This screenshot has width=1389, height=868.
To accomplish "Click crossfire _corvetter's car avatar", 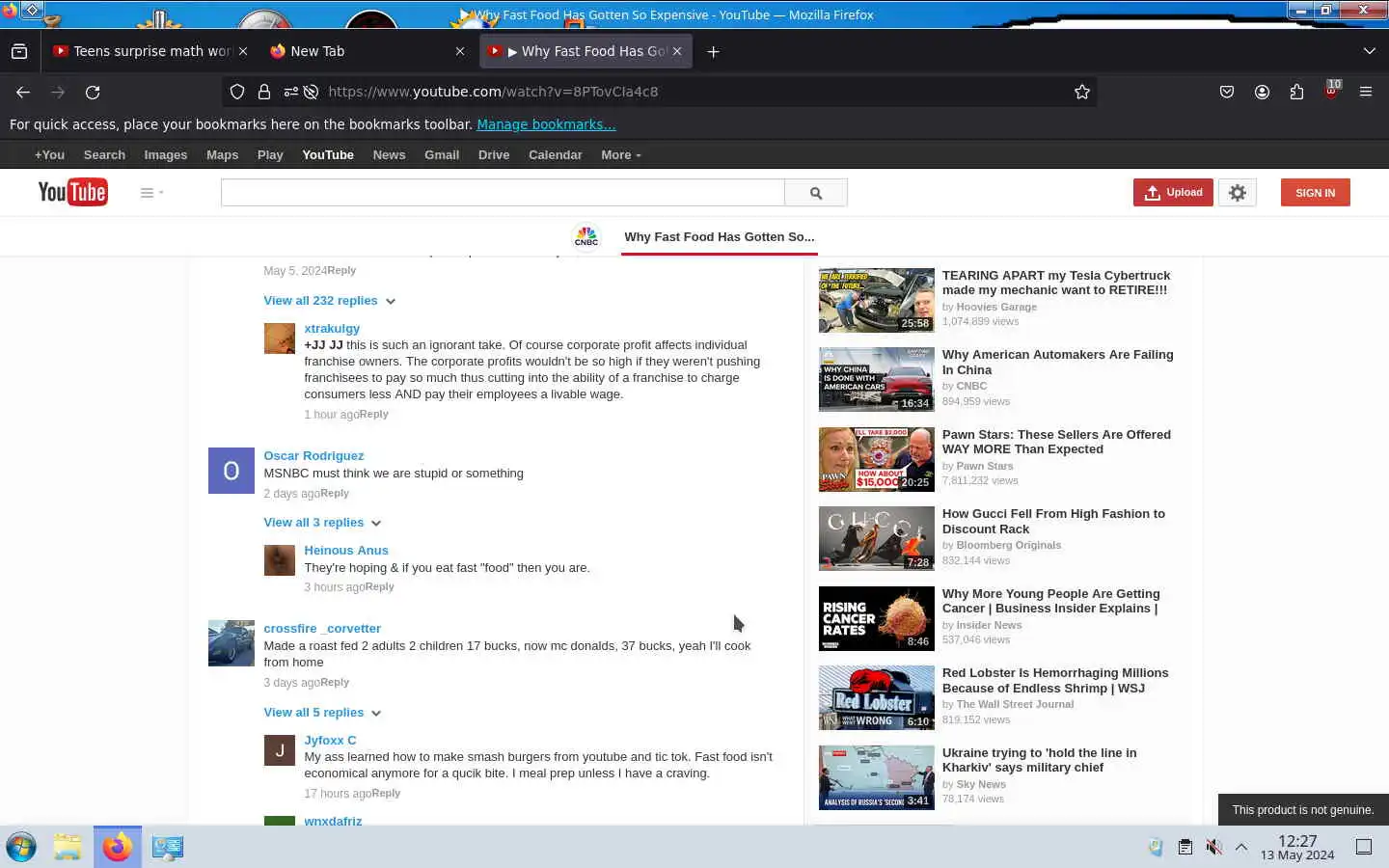I will point(231,643).
